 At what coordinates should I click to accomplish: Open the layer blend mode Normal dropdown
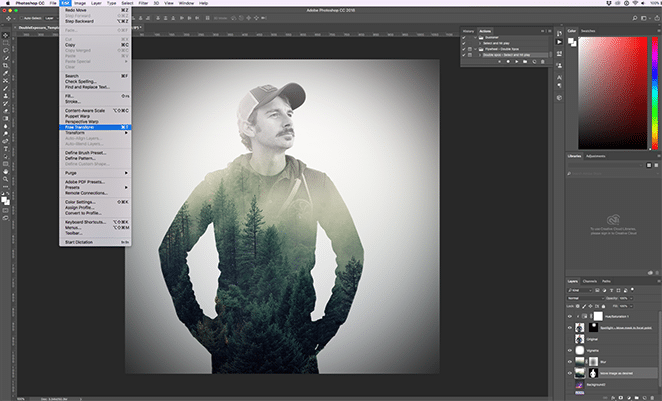coord(586,298)
